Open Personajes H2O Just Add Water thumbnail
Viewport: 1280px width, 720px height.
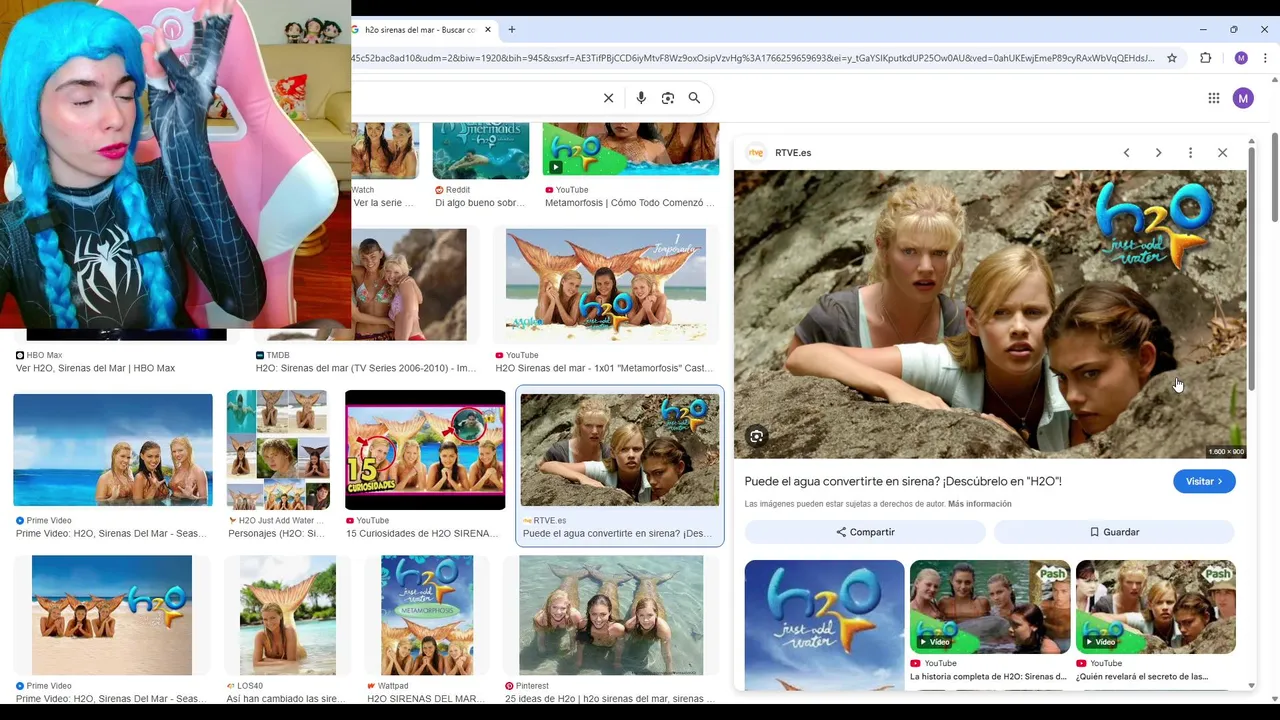[x=277, y=450]
